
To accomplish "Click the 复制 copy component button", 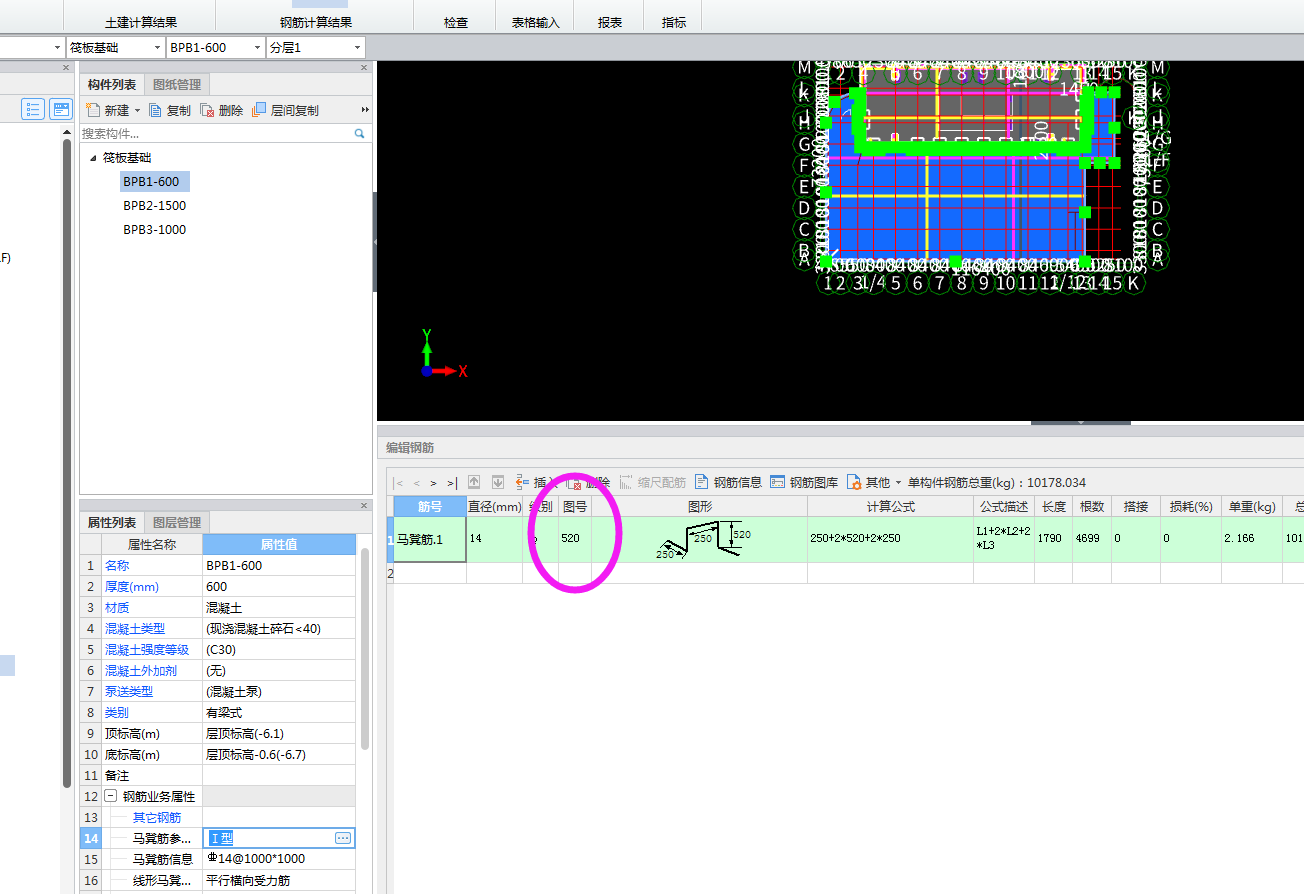I will 170,110.
